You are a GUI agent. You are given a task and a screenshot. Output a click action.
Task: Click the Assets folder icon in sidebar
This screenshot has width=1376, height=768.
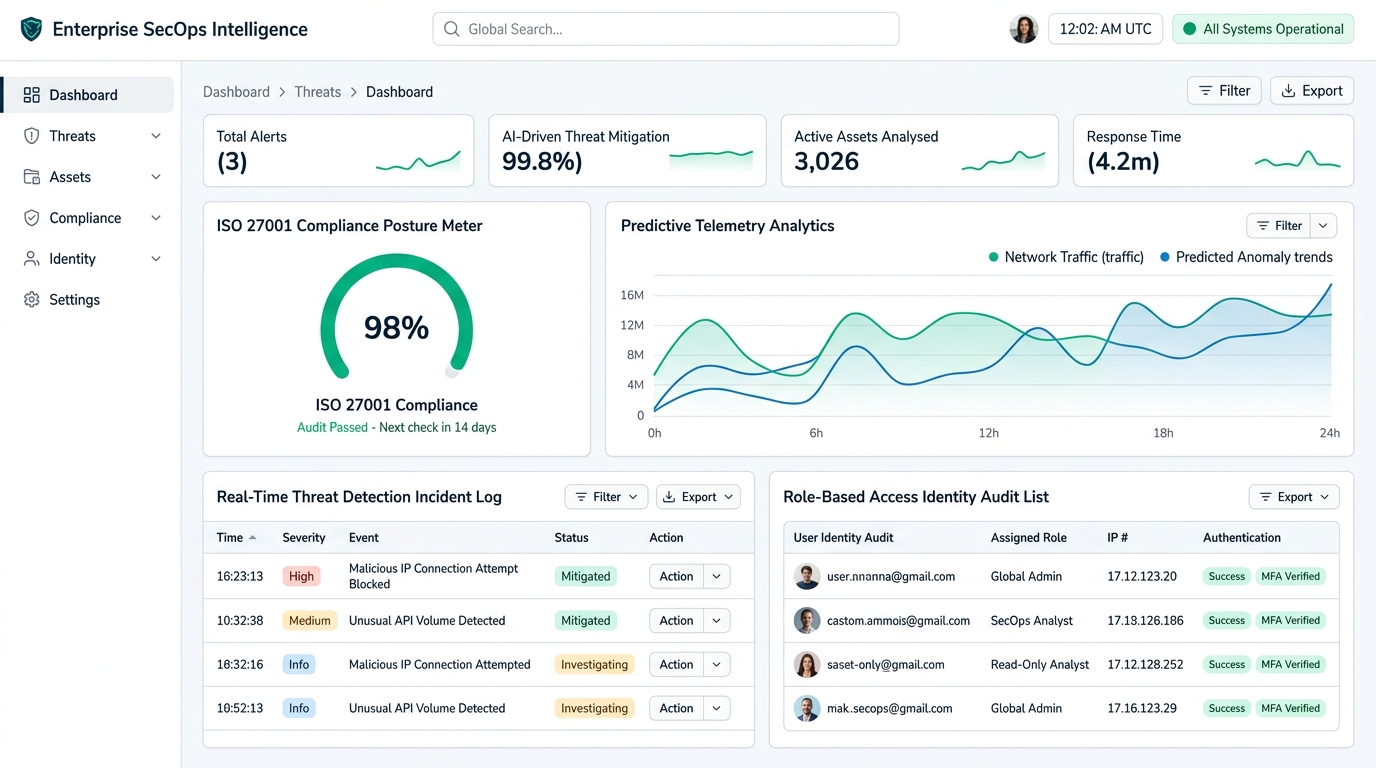click(31, 177)
